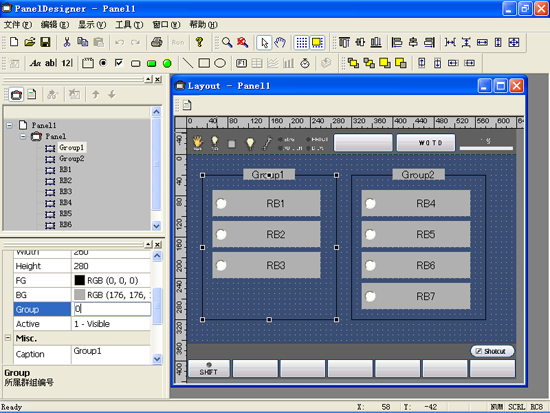The height and width of the screenshot is (413, 550).
Task: Collapse the Panel sub-node in tree
Action: pos(23,136)
